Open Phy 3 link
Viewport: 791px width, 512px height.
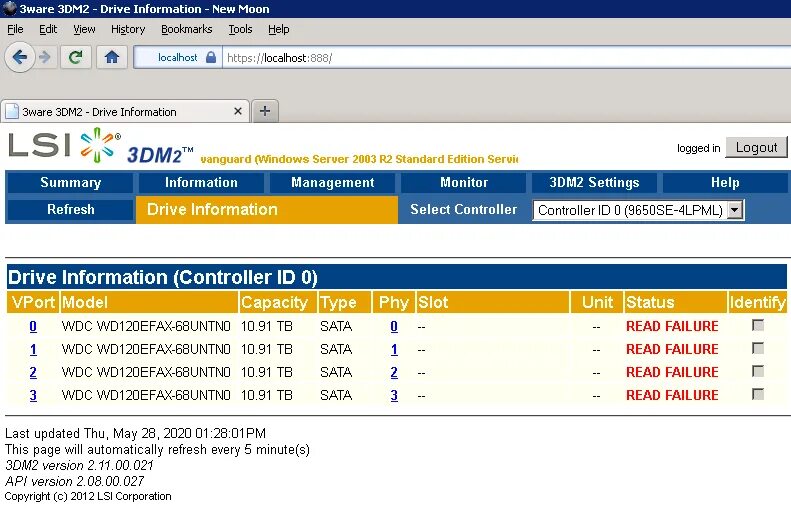coord(394,395)
